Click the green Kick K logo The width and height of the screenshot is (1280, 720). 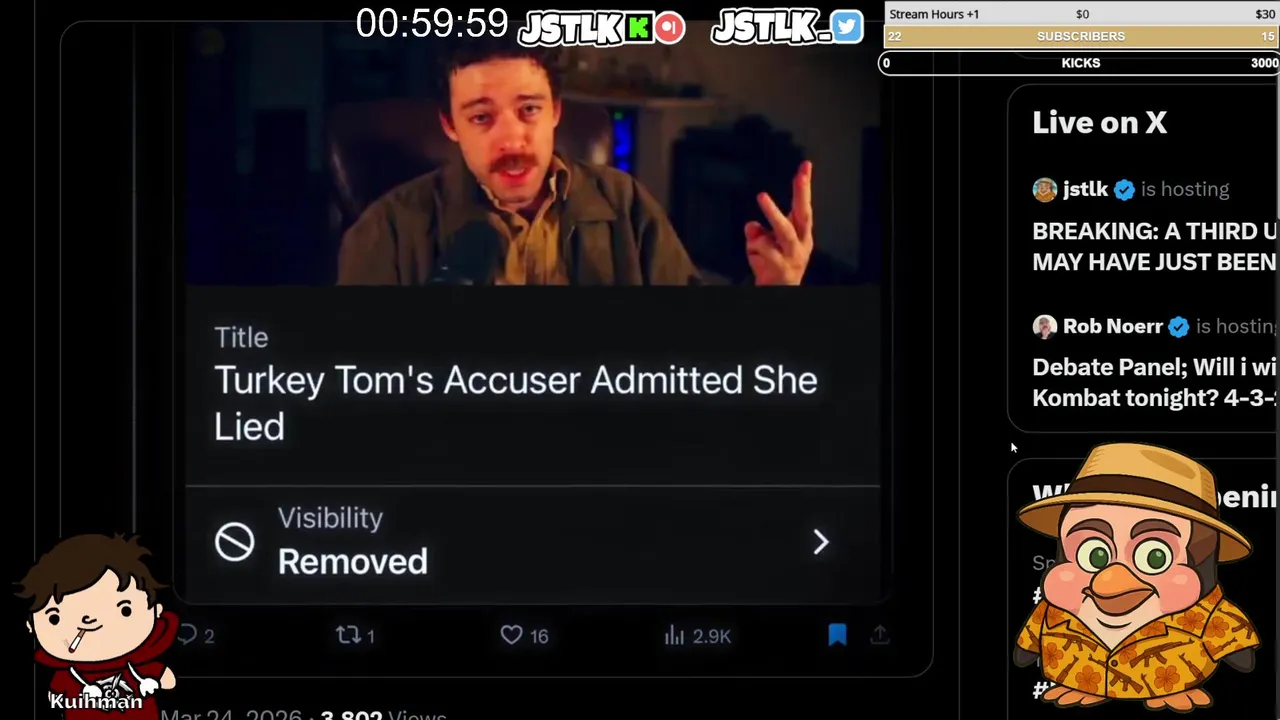tap(638, 28)
